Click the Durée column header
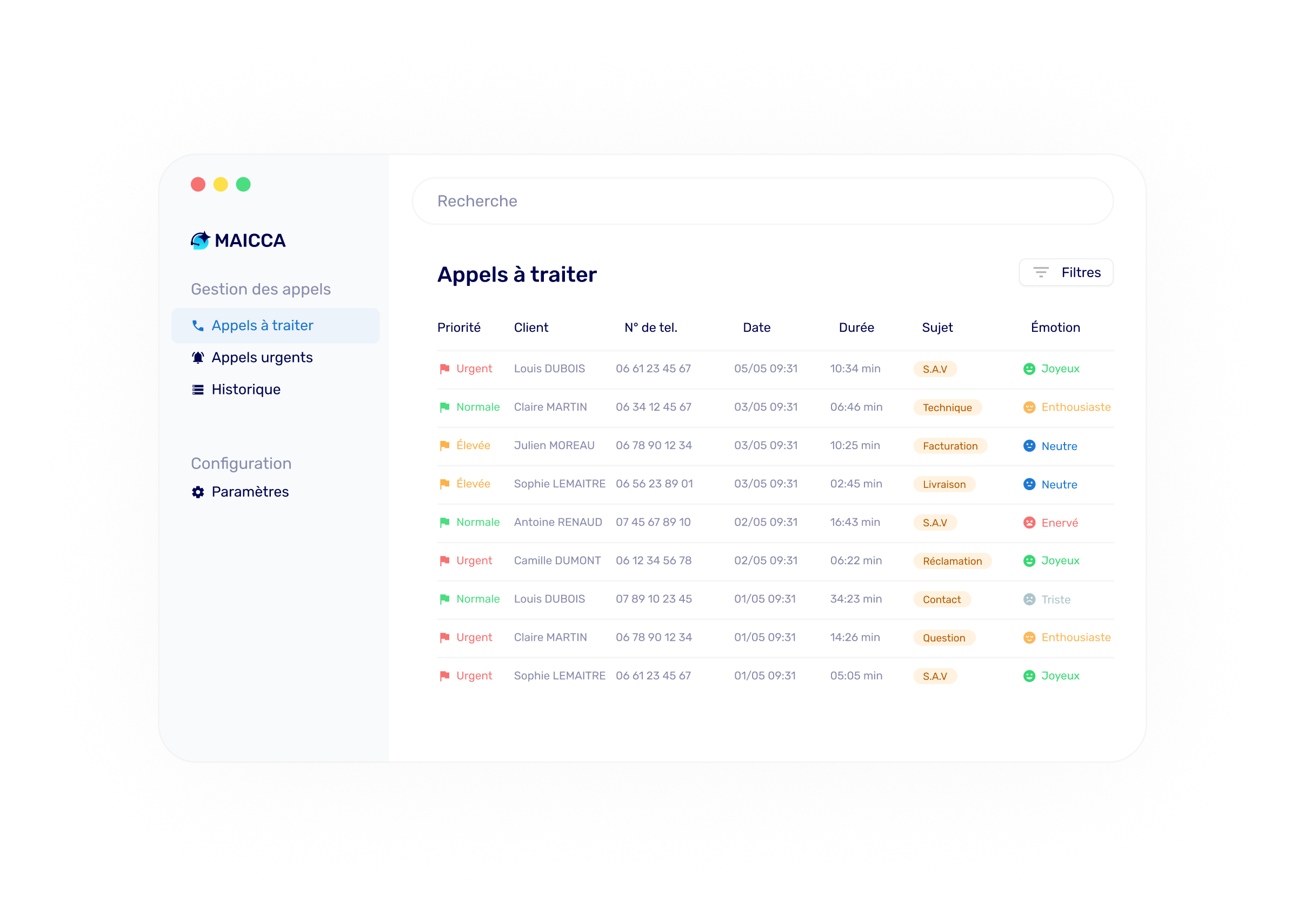1304x924 pixels. tap(856, 328)
